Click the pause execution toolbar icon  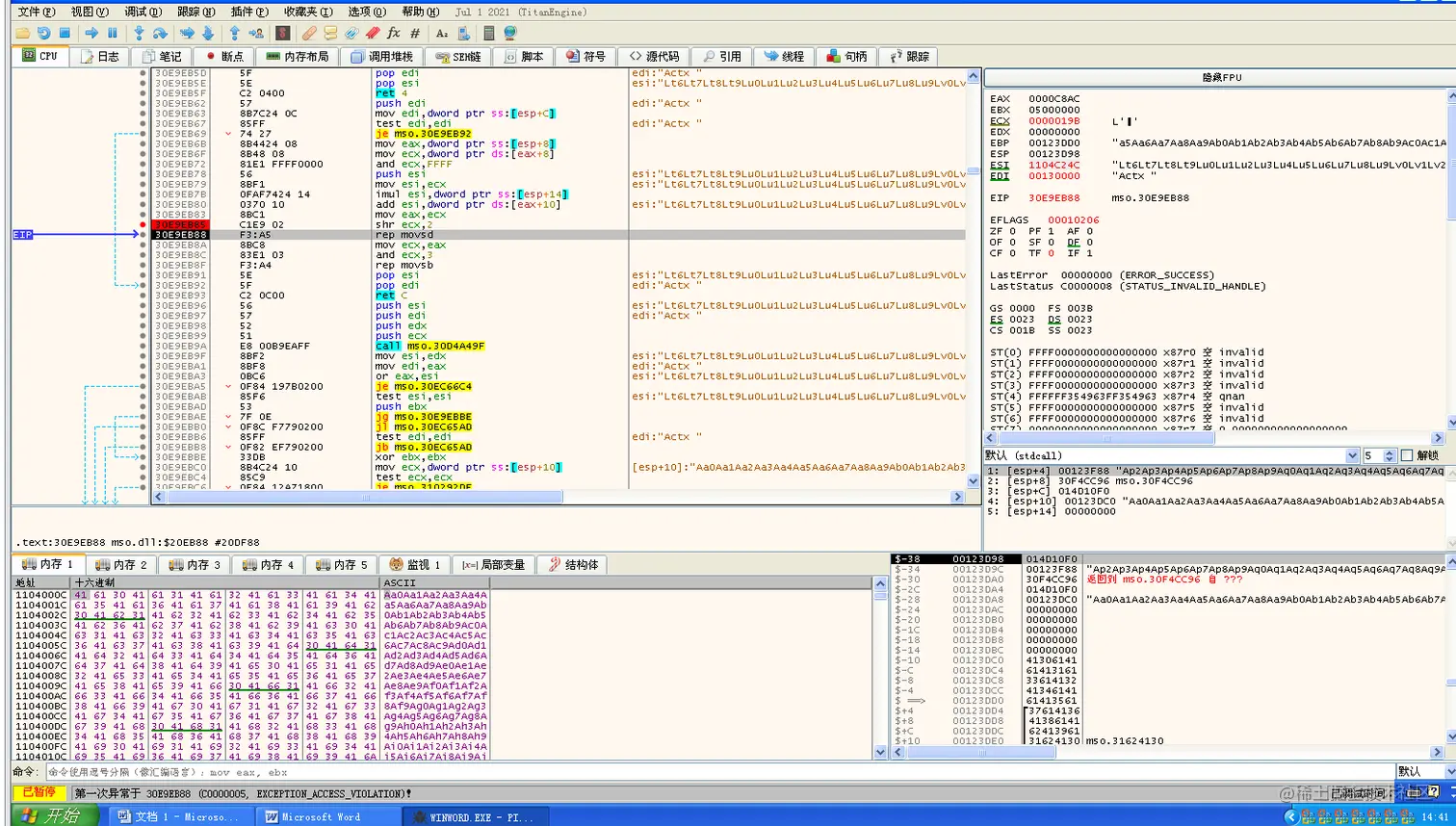click(x=113, y=33)
